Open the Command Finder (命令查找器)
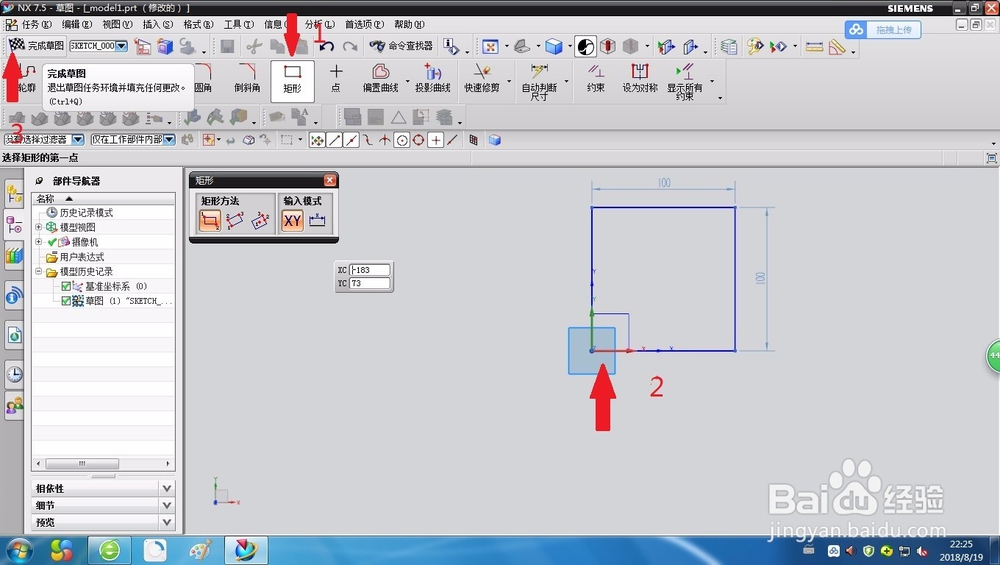 pyautogui.click(x=401, y=46)
